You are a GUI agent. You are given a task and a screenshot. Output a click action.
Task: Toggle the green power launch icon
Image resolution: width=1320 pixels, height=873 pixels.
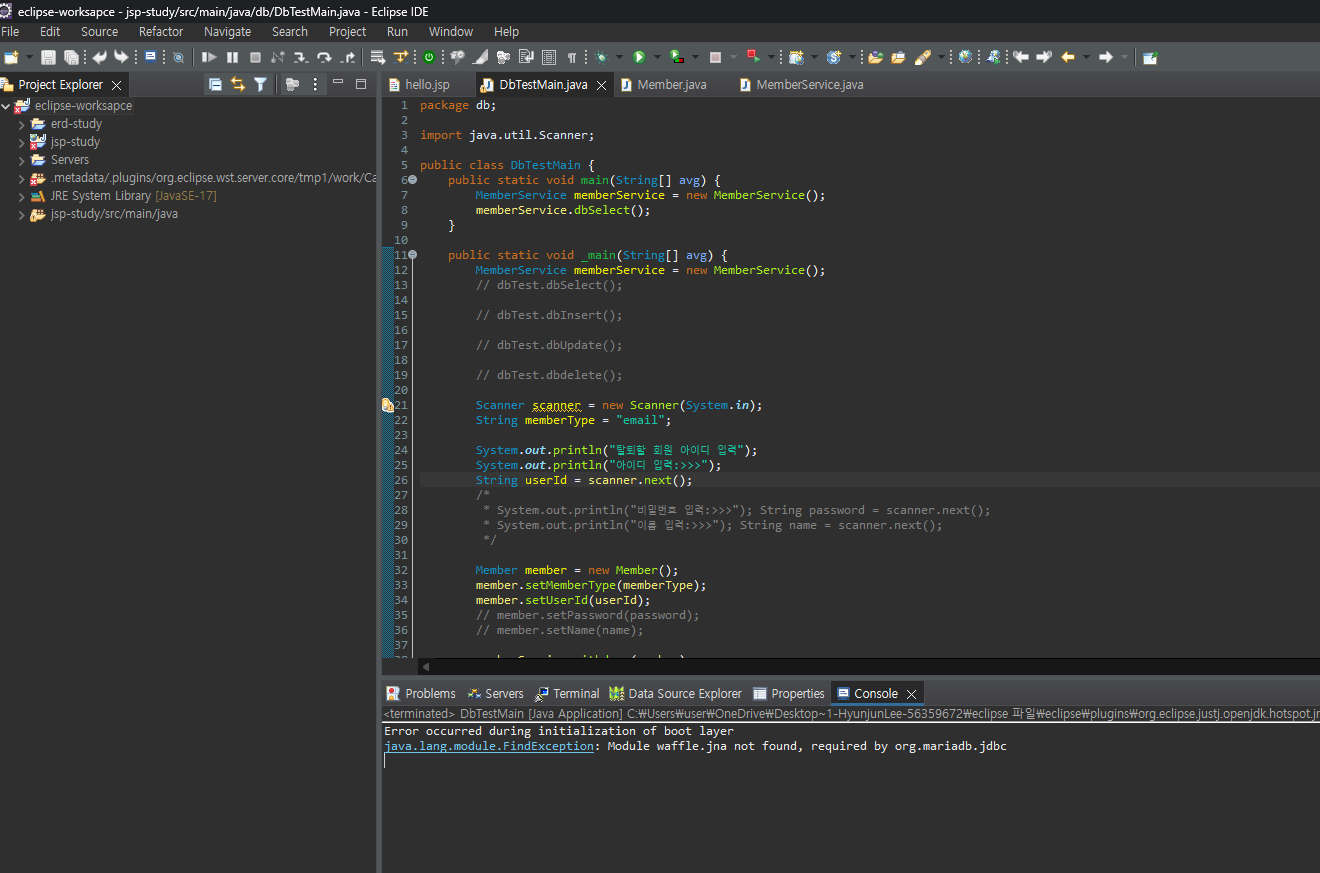(429, 57)
